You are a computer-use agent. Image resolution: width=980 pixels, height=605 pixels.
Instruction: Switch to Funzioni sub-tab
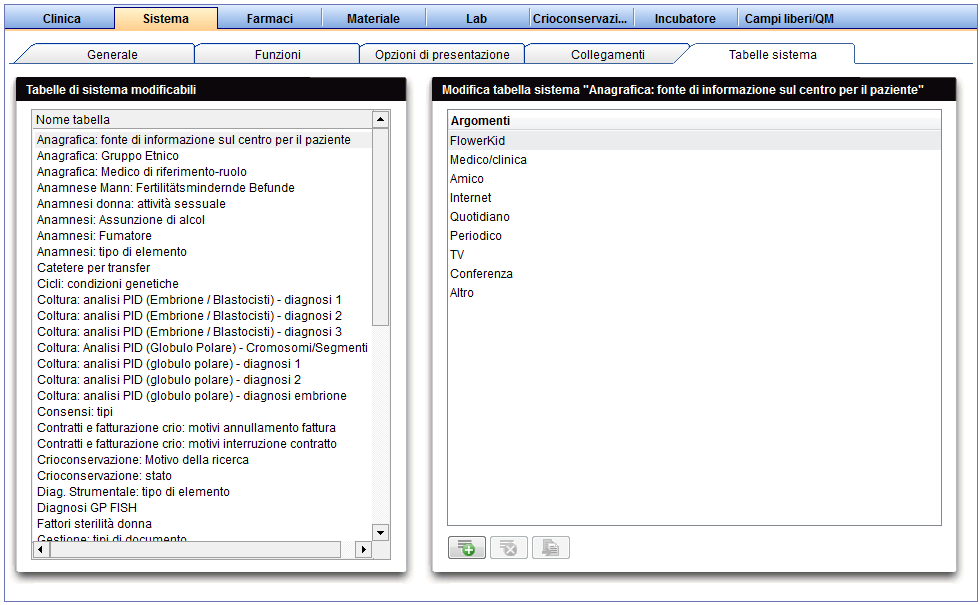[278, 54]
